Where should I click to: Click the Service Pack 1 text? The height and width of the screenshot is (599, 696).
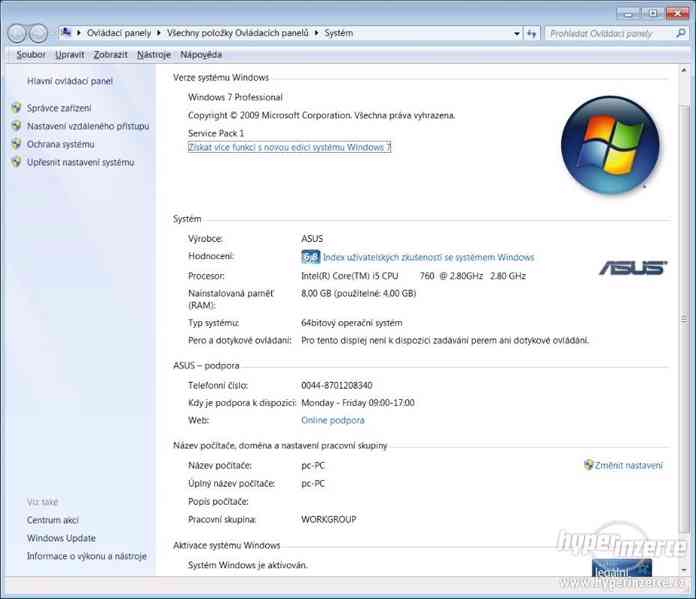[x=216, y=133]
